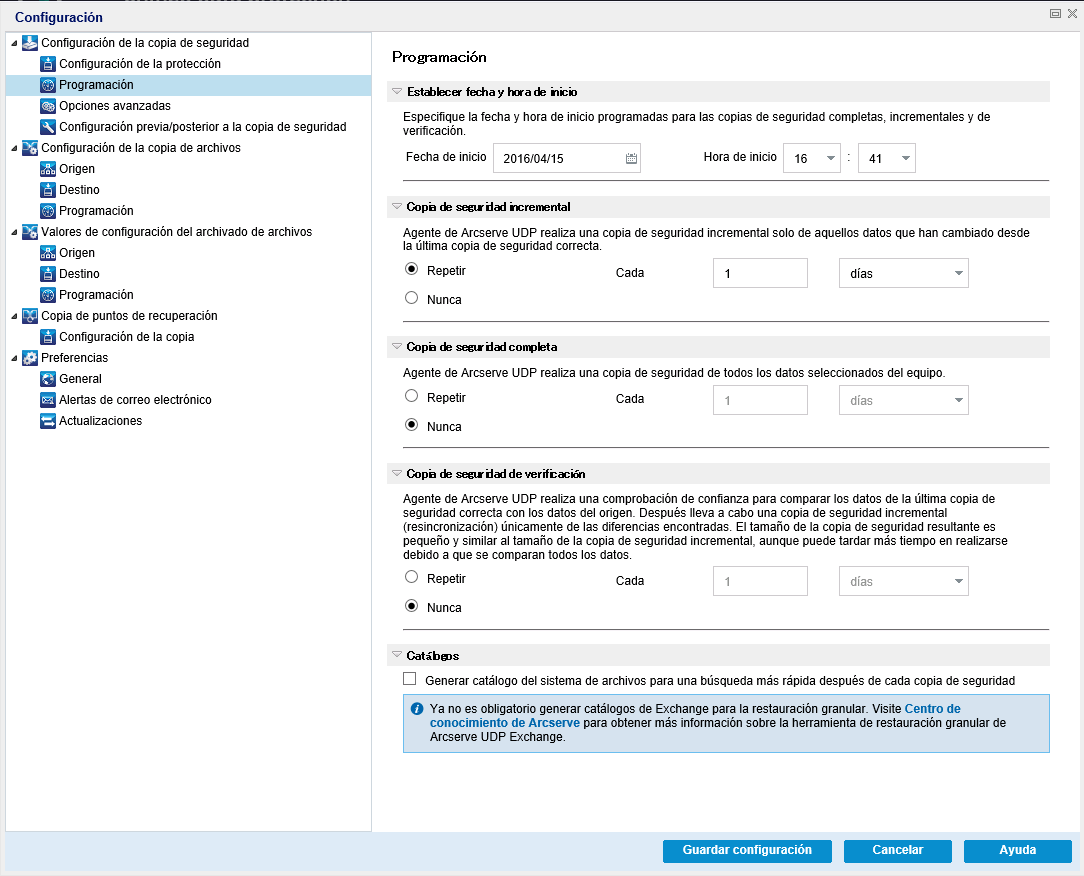Screen dimensions: 1084x876
Task: Click the blue info icon in Exchange notice
Action: [417, 709]
